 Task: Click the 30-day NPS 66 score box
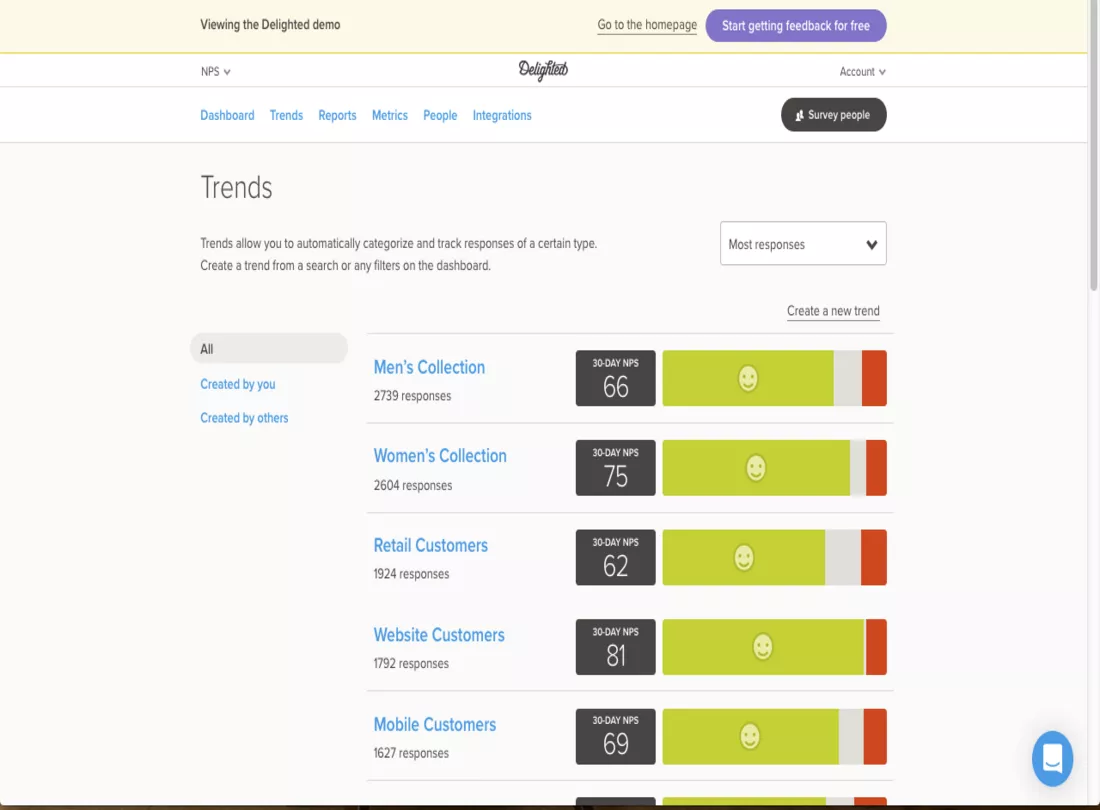click(x=615, y=378)
